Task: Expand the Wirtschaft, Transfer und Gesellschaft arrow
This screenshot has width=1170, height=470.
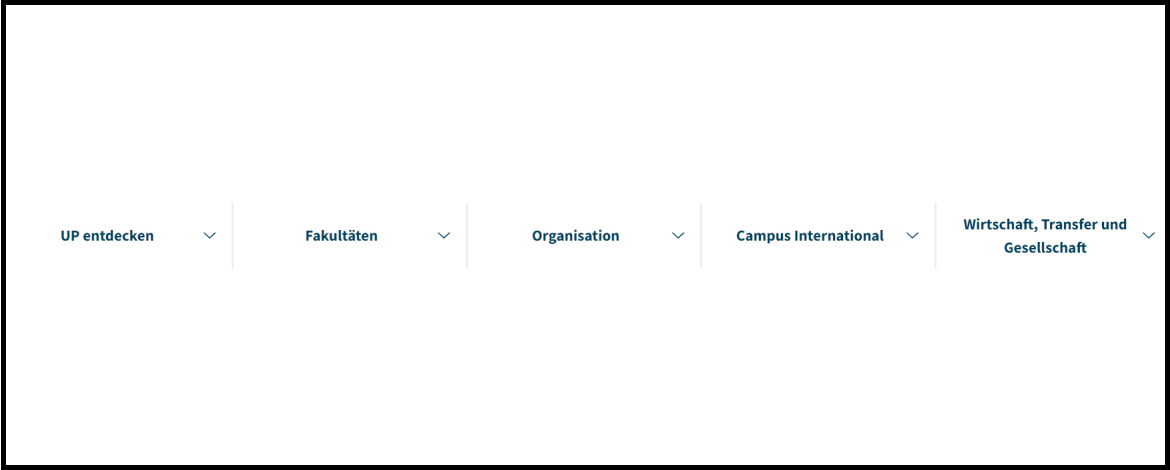Action: 1148,236
